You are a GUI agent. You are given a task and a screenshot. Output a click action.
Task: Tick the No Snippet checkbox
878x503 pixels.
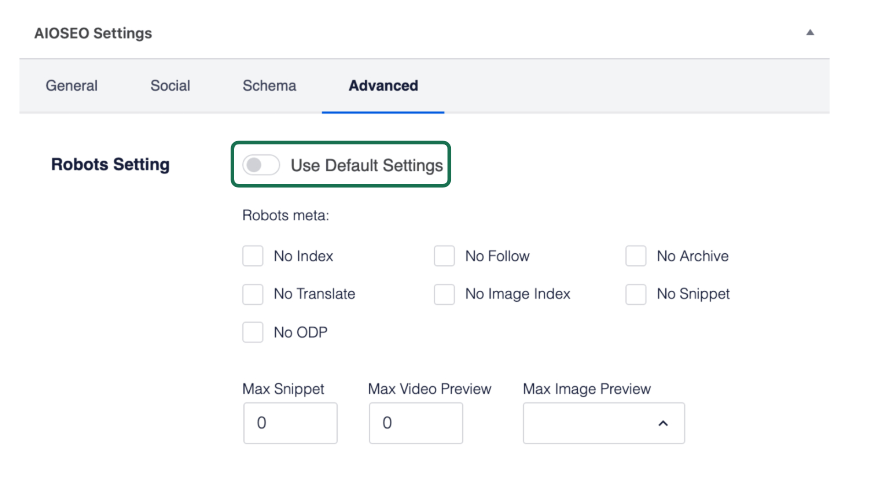click(x=636, y=294)
